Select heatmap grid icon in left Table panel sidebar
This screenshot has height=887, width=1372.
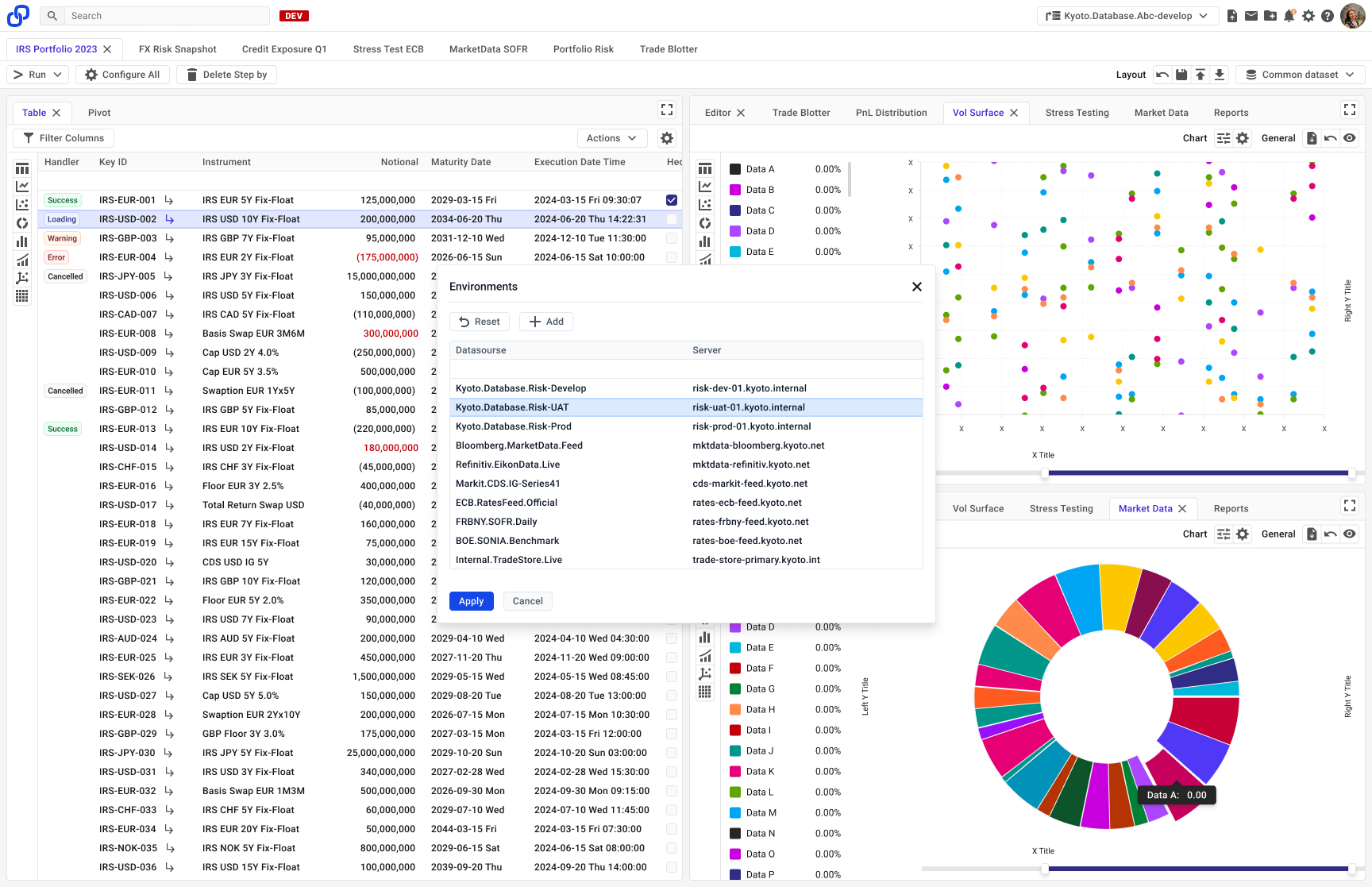tap(22, 296)
